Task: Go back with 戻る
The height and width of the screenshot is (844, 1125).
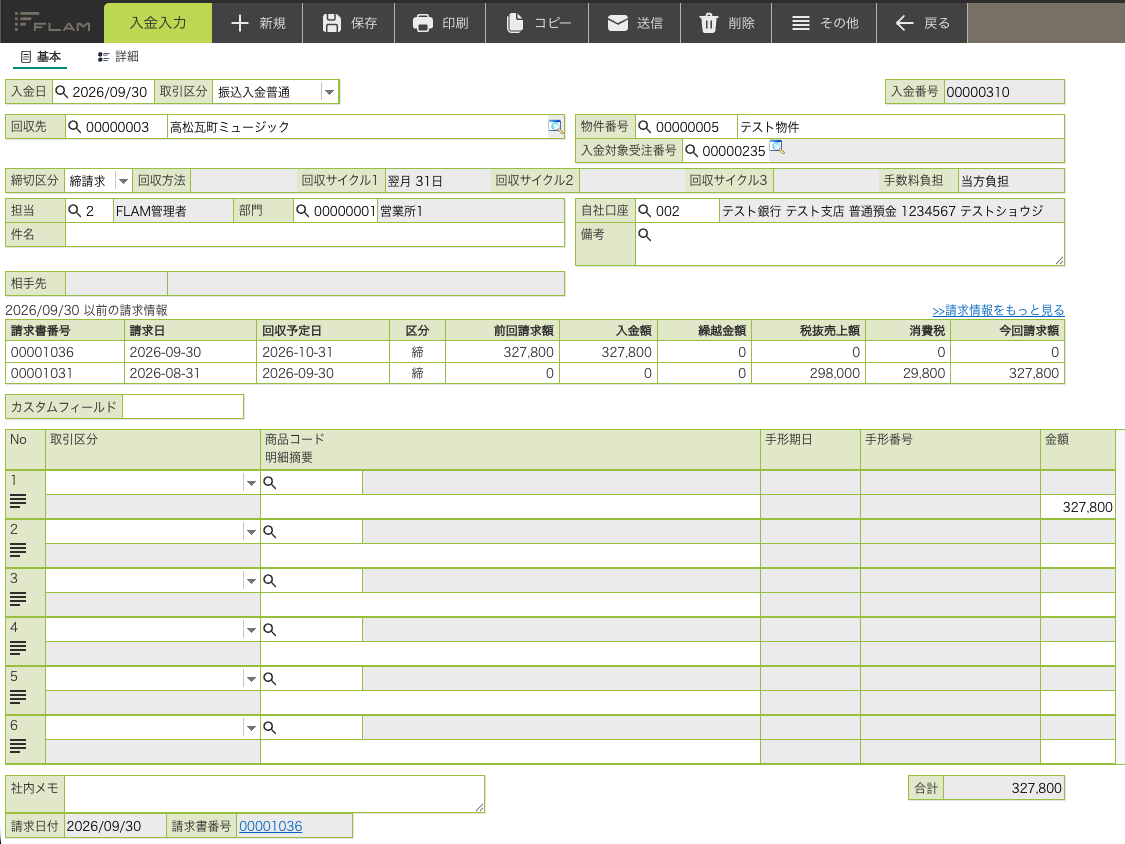Action: 922,23
